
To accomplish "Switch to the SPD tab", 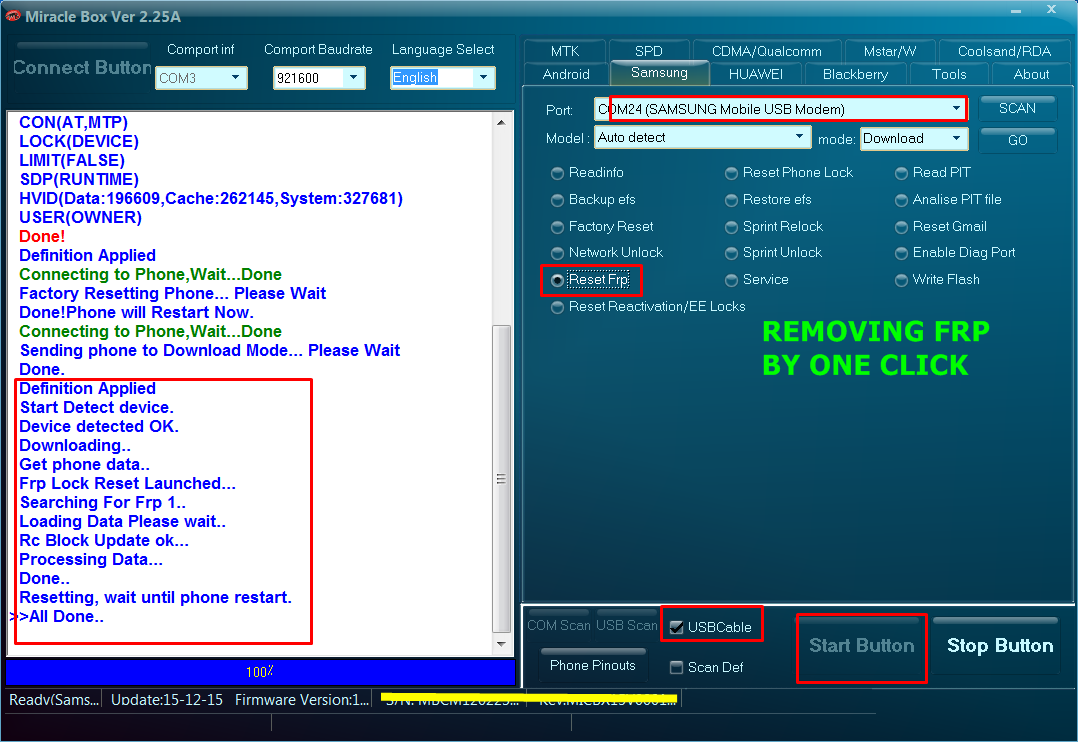I will (x=648, y=51).
